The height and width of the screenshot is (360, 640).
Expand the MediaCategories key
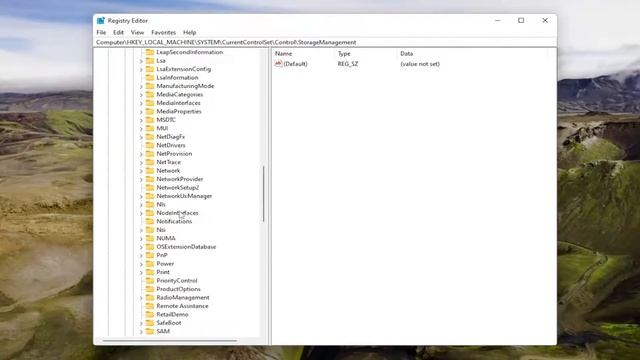click(x=141, y=95)
